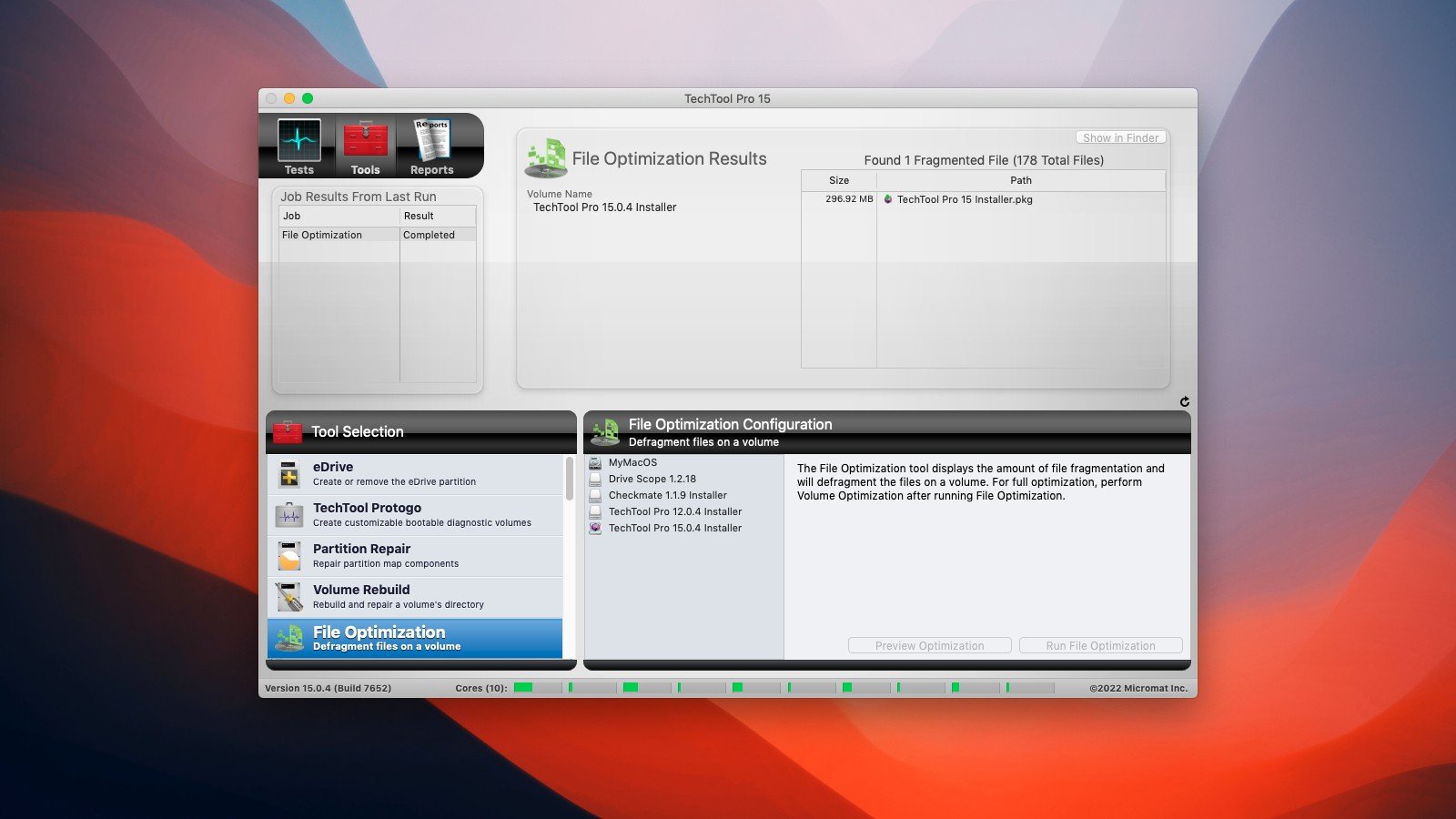
Task: Select the File Optimization tool icon
Action: point(289,638)
